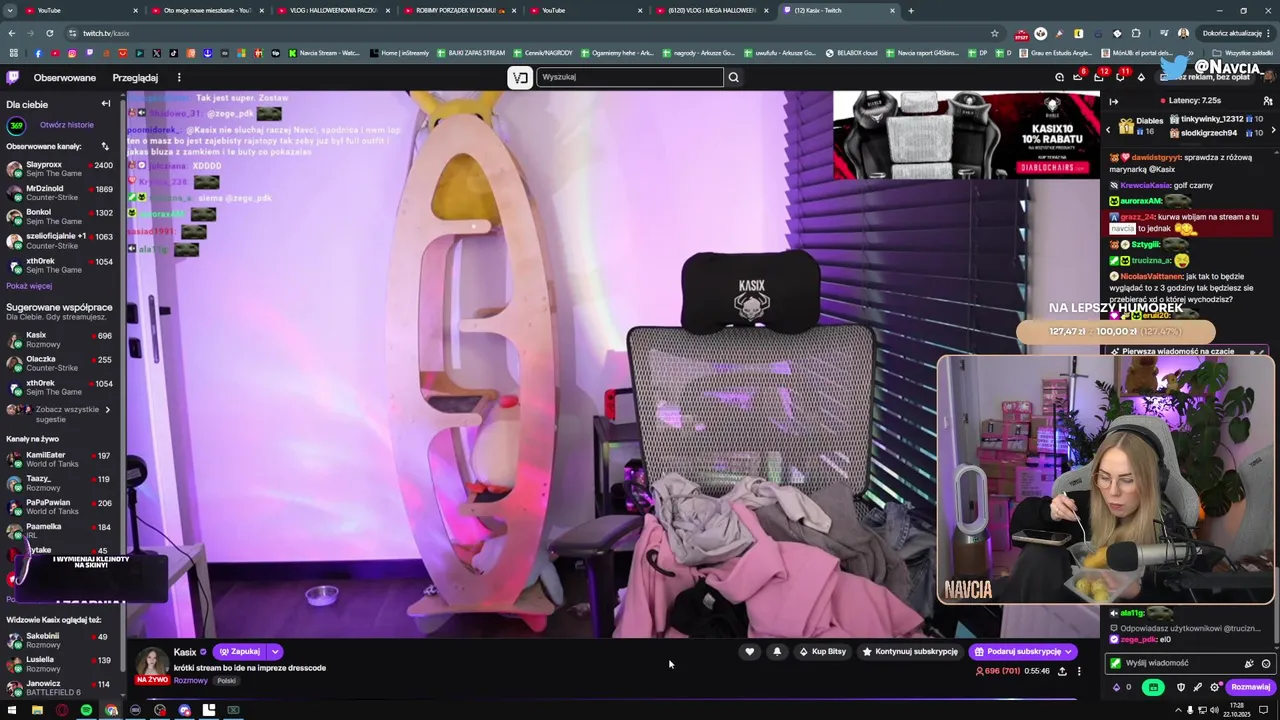Click the heart follow button under the video
The width and height of the screenshot is (1280, 720).
click(x=749, y=651)
